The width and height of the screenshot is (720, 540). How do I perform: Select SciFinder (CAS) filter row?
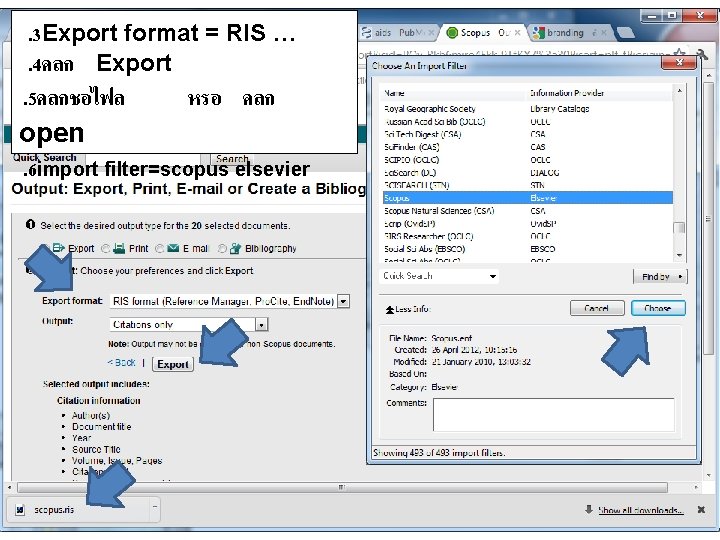pyautogui.click(x=528, y=147)
